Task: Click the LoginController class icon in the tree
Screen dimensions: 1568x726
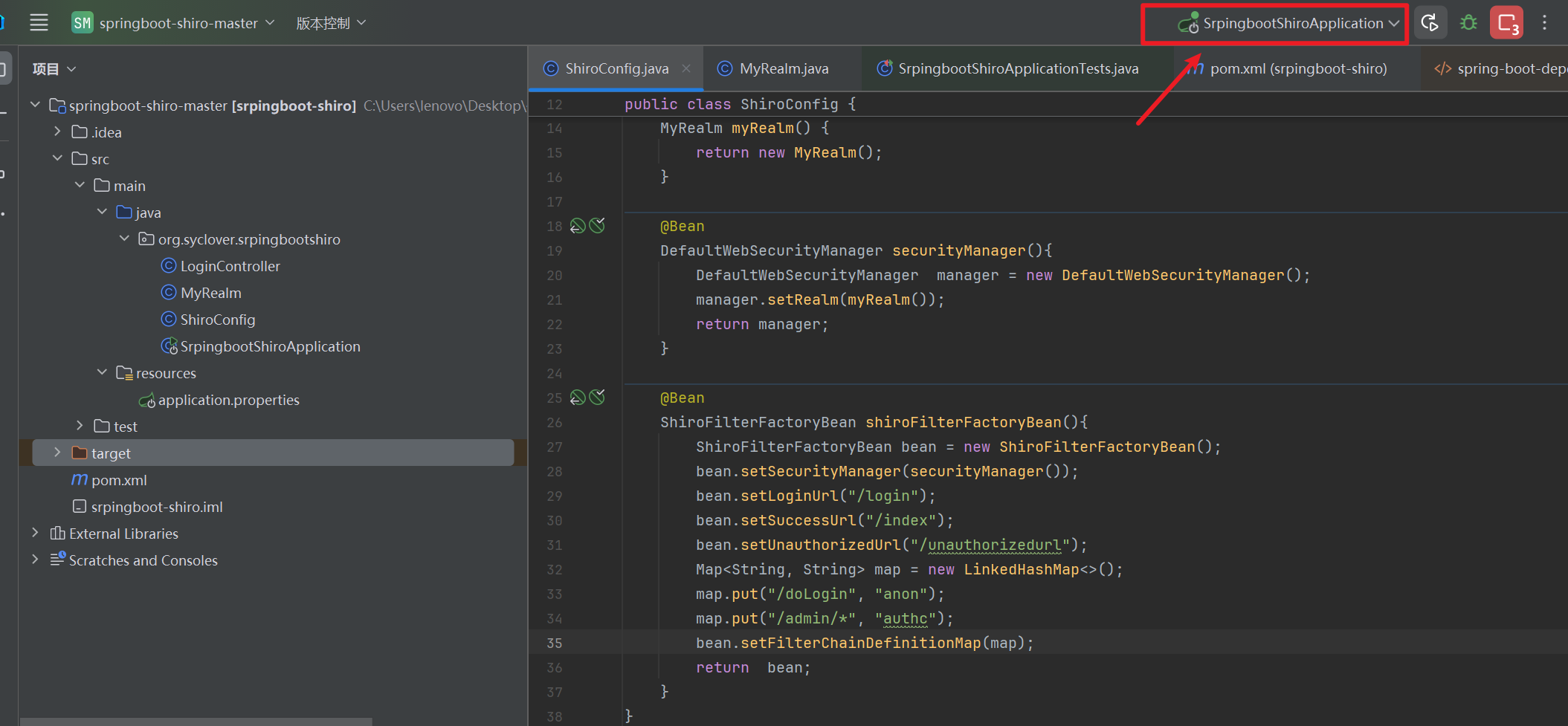Action: [169, 266]
